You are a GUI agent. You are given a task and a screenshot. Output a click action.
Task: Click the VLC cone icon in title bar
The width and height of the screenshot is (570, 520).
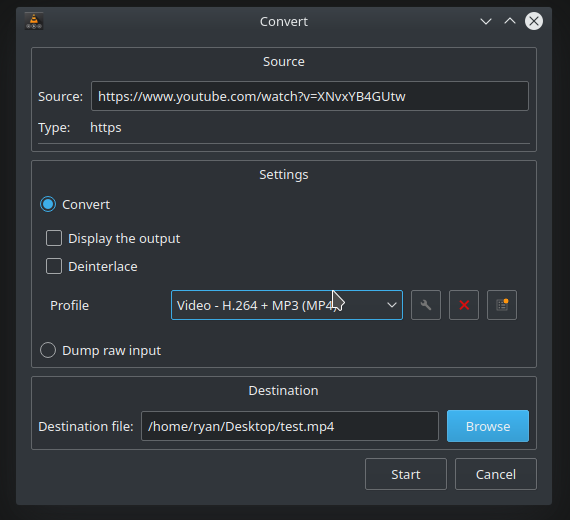34,21
